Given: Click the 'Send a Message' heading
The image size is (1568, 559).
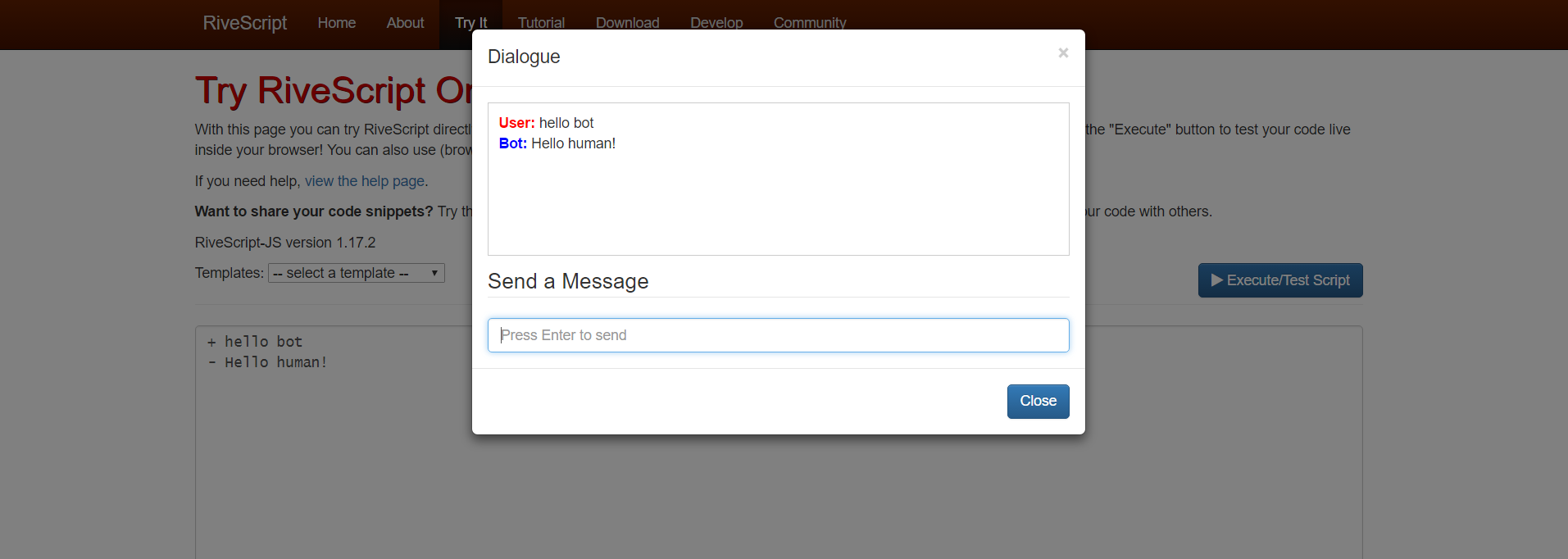Looking at the screenshot, I should pos(568,281).
